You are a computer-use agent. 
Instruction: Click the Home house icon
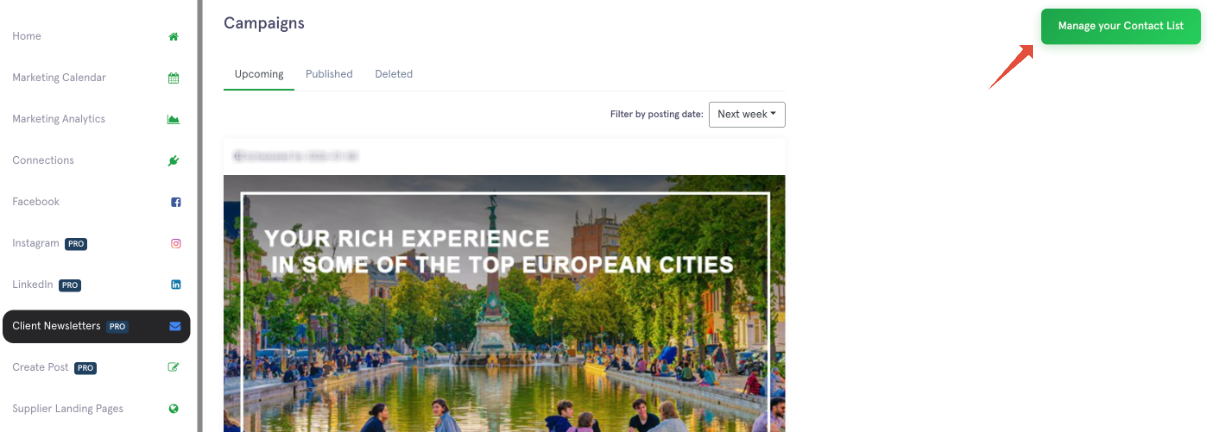click(174, 36)
